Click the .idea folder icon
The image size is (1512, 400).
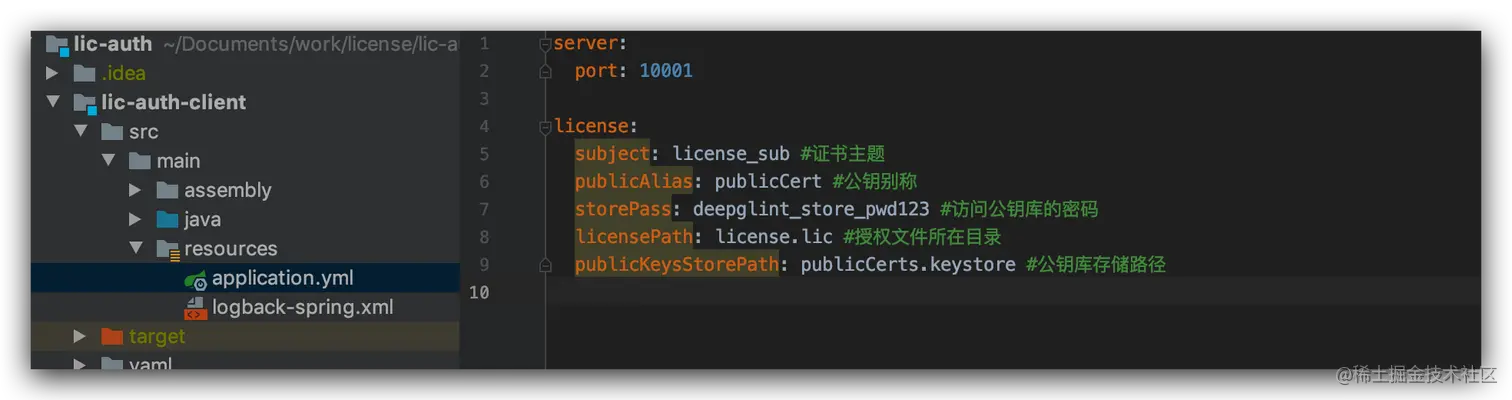tap(84, 73)
